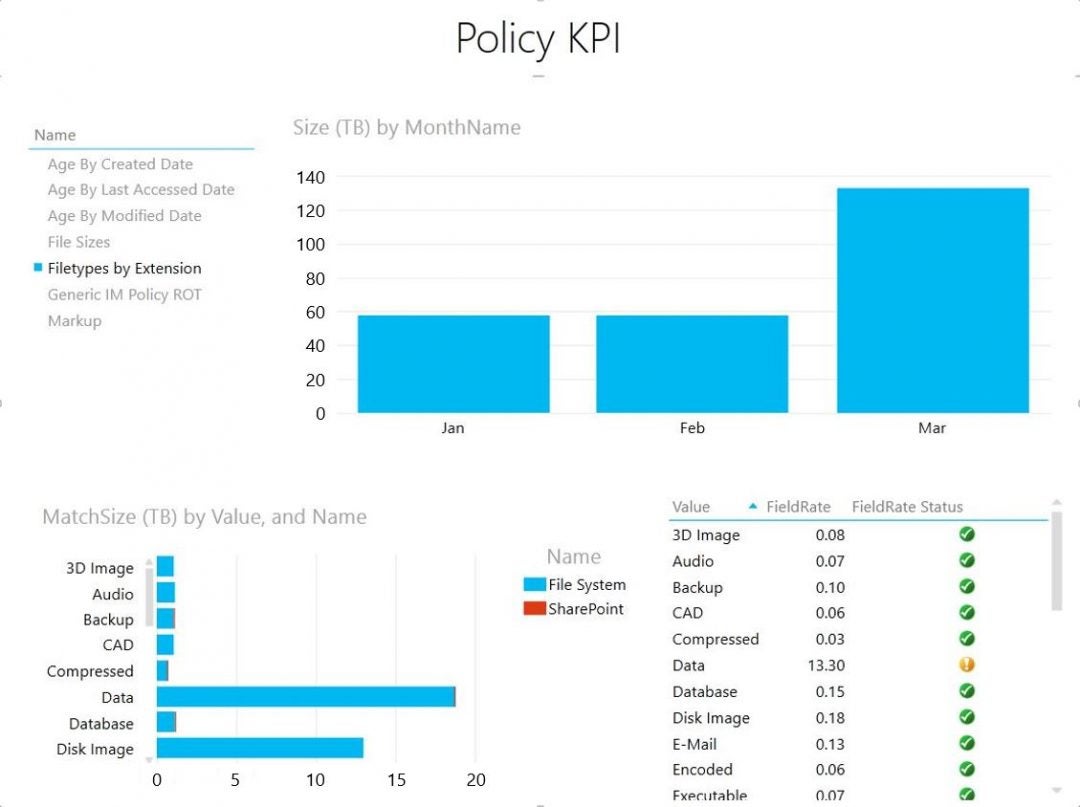Click the green checkmark for 3D Image
The image size is (1080, 807).
966,534
